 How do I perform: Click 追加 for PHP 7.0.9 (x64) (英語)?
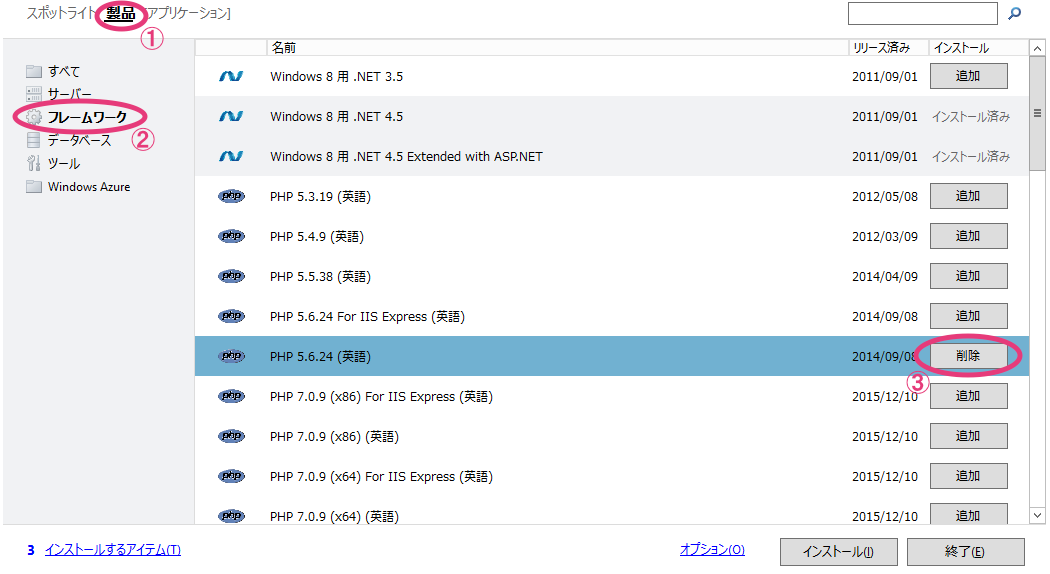[968, 514]
